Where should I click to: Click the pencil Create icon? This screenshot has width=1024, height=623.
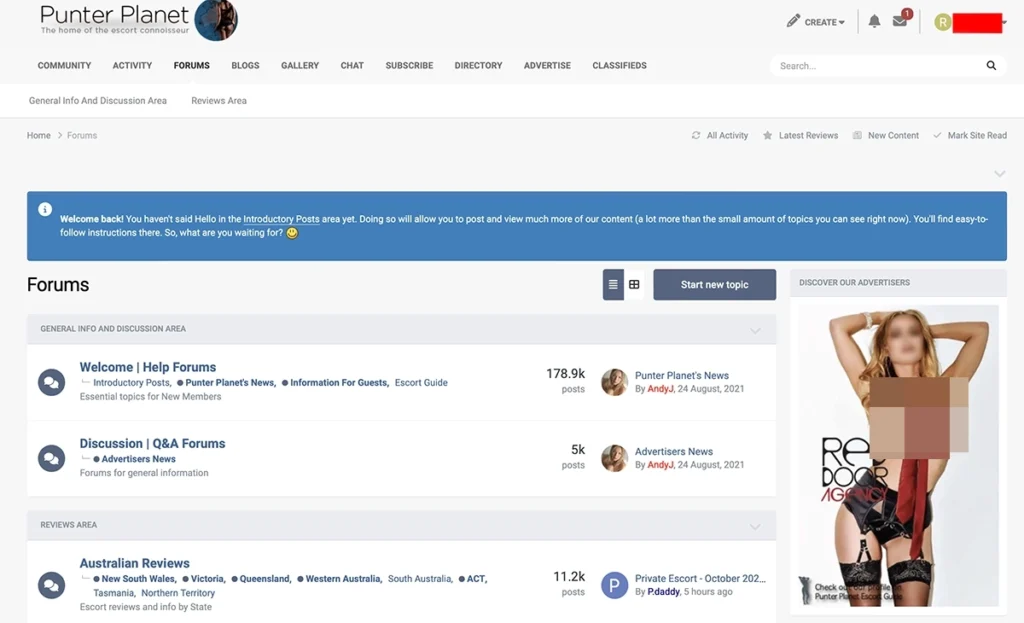(x=793, y=22)
